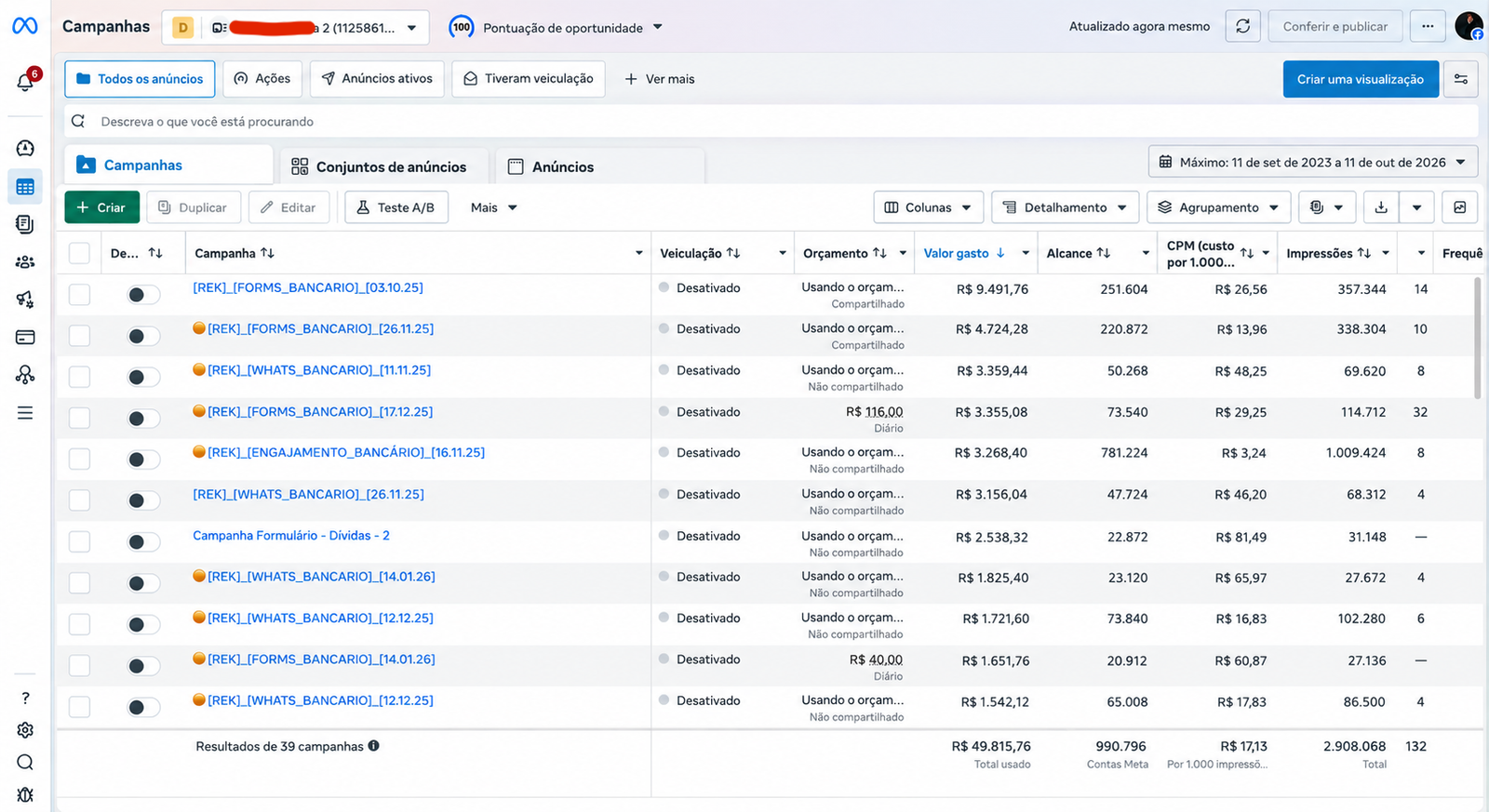Viewport: 1489px width, 812px height.
Task: Open the [REK]_[WHATS_BANCARIO]_[26.11.25] campaign link
Action: pos(308,494)
